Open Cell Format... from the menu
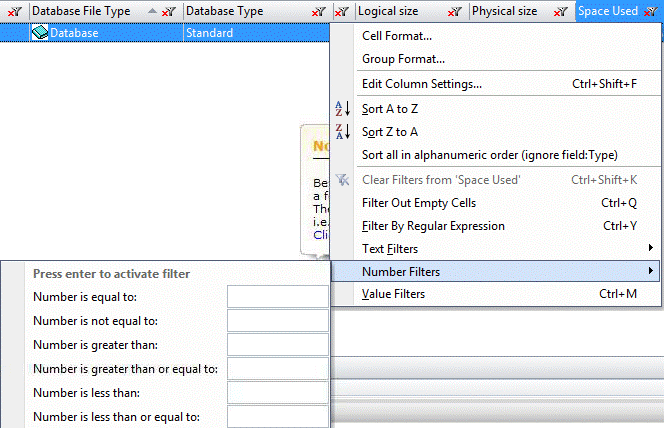664x428 pixels. click(396, 36)
